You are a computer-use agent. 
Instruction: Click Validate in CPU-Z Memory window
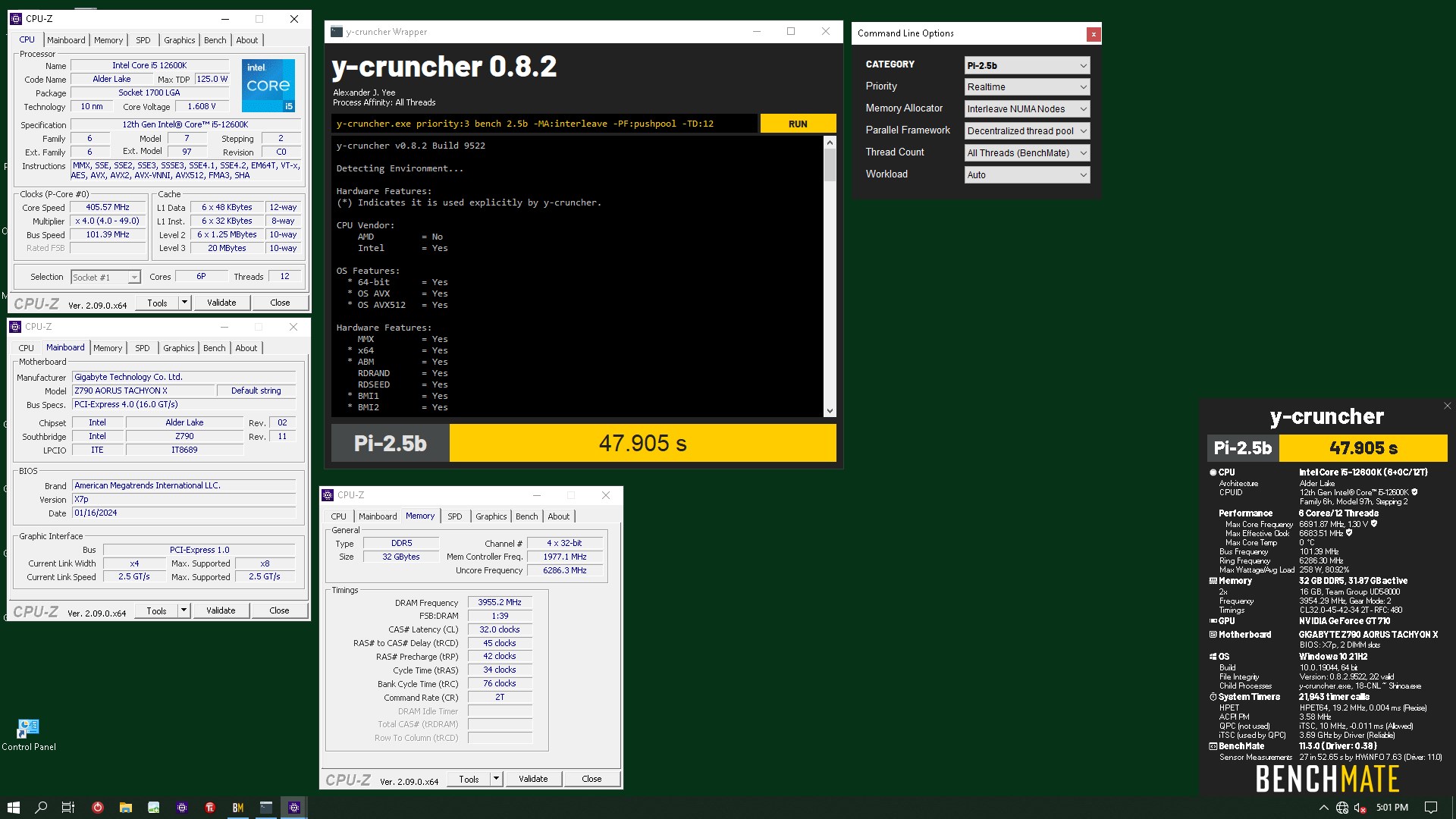point(533,779)
